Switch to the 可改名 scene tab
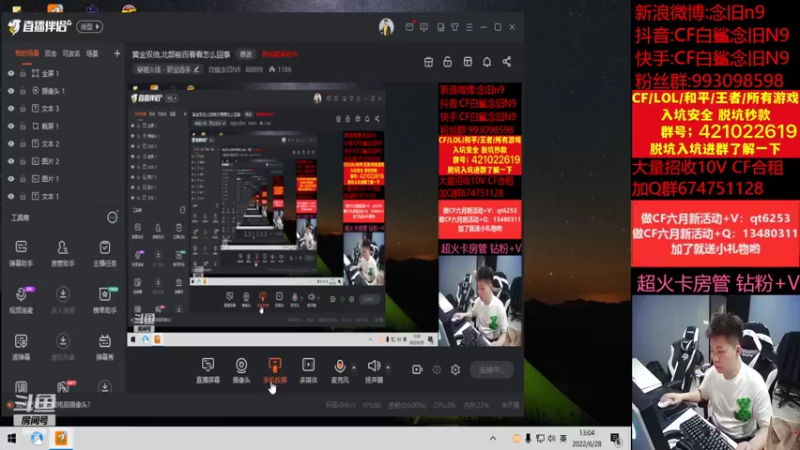Viewport: 800px width, 450px height. point(71,54)
